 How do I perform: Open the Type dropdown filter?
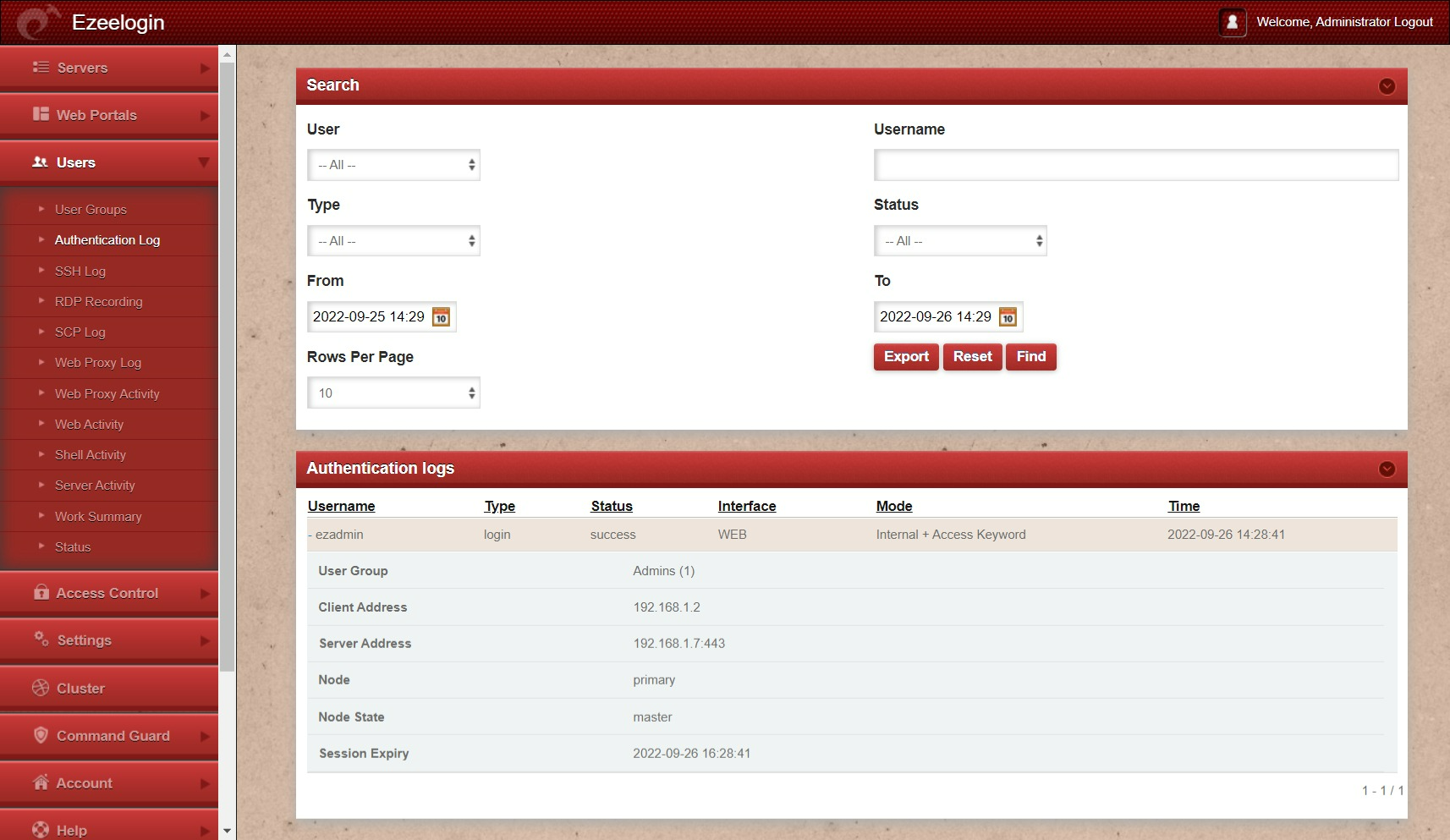point(393,241)
